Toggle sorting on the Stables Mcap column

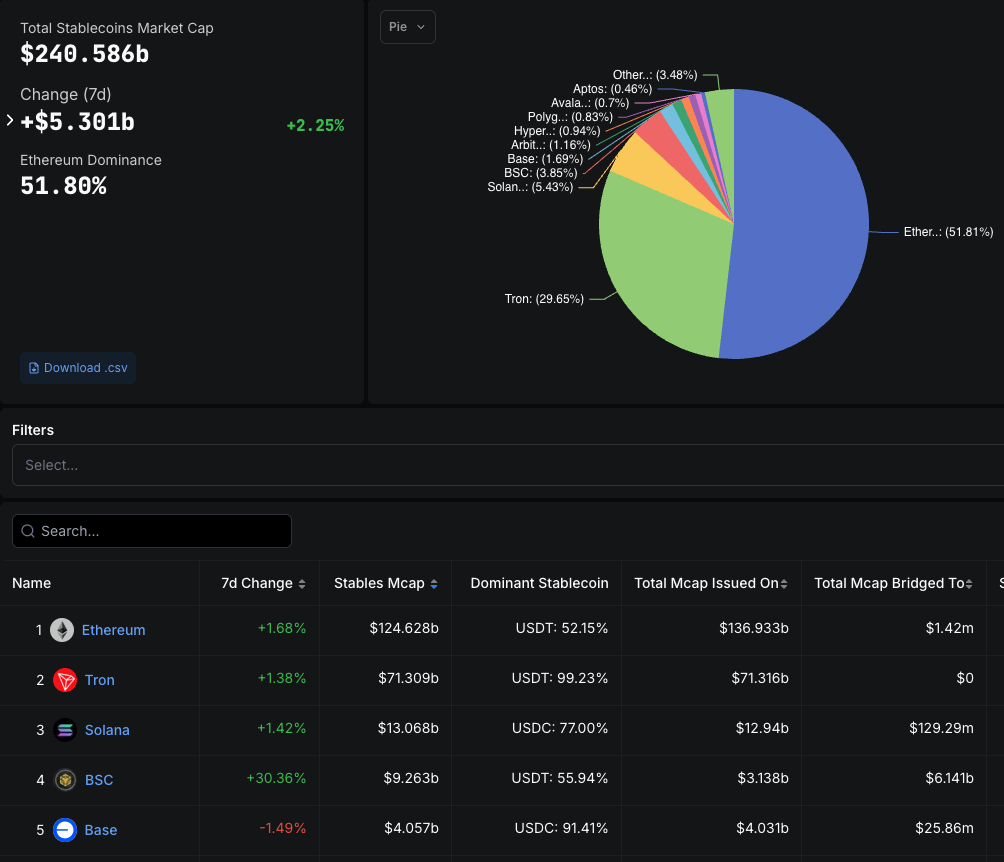(436, 583)
